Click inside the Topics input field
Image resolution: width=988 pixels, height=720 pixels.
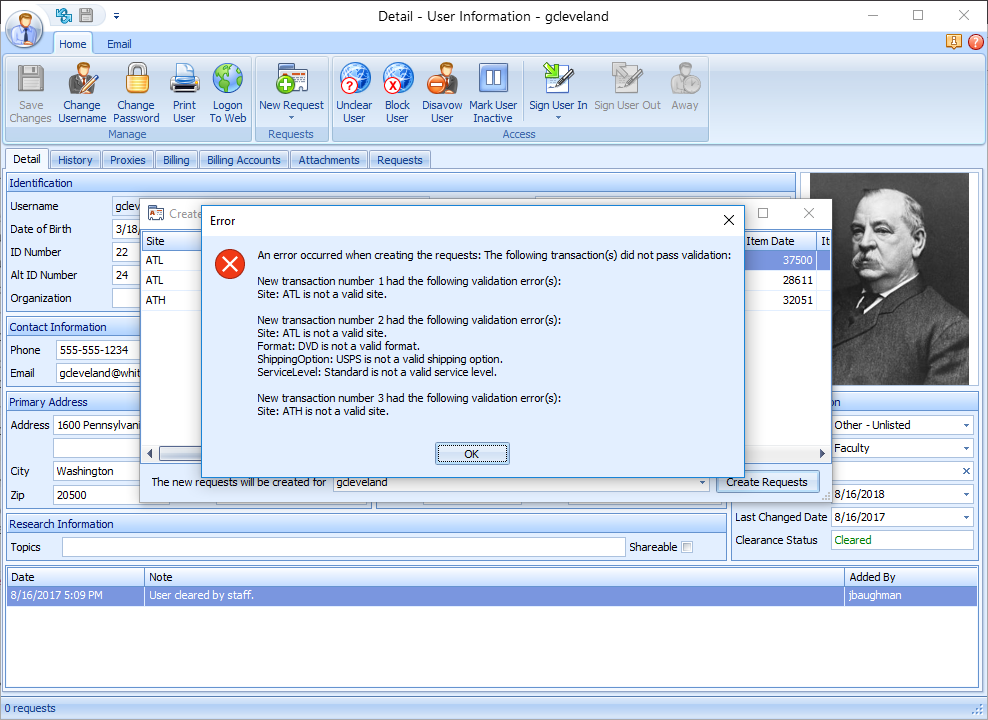[340, 547]
